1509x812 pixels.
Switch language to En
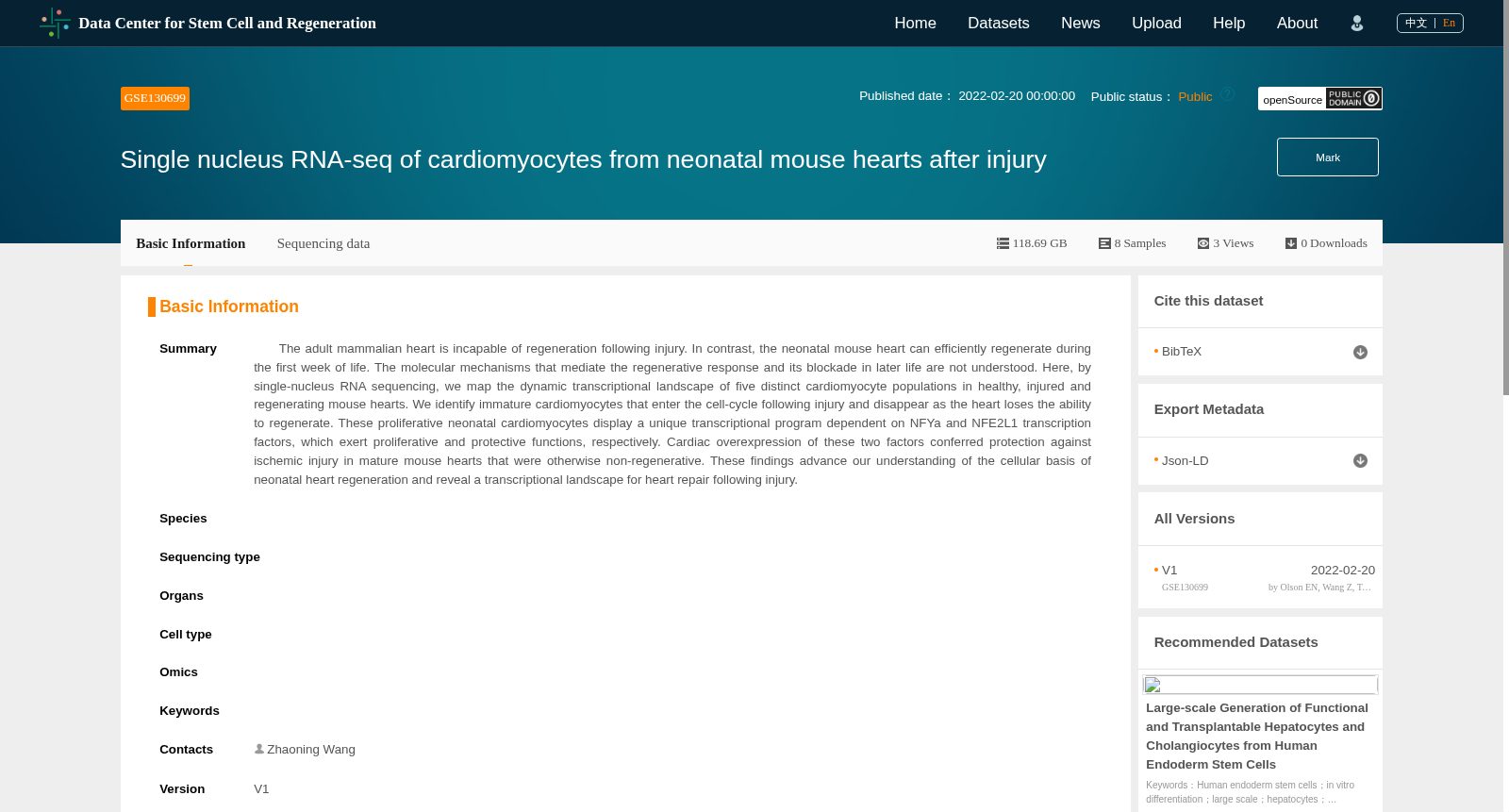(1449, 23)
